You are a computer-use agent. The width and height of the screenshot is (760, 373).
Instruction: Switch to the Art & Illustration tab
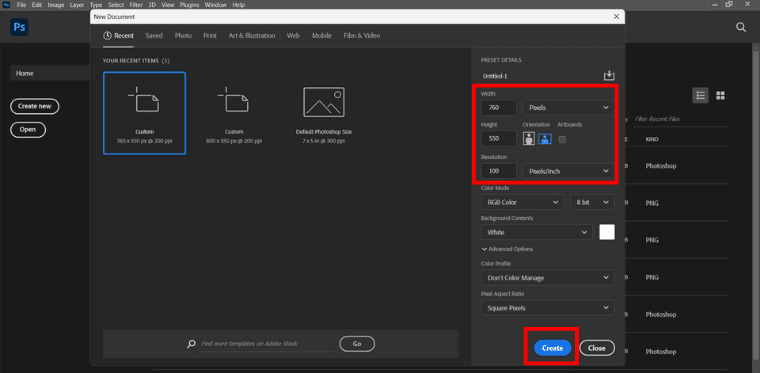252,36
